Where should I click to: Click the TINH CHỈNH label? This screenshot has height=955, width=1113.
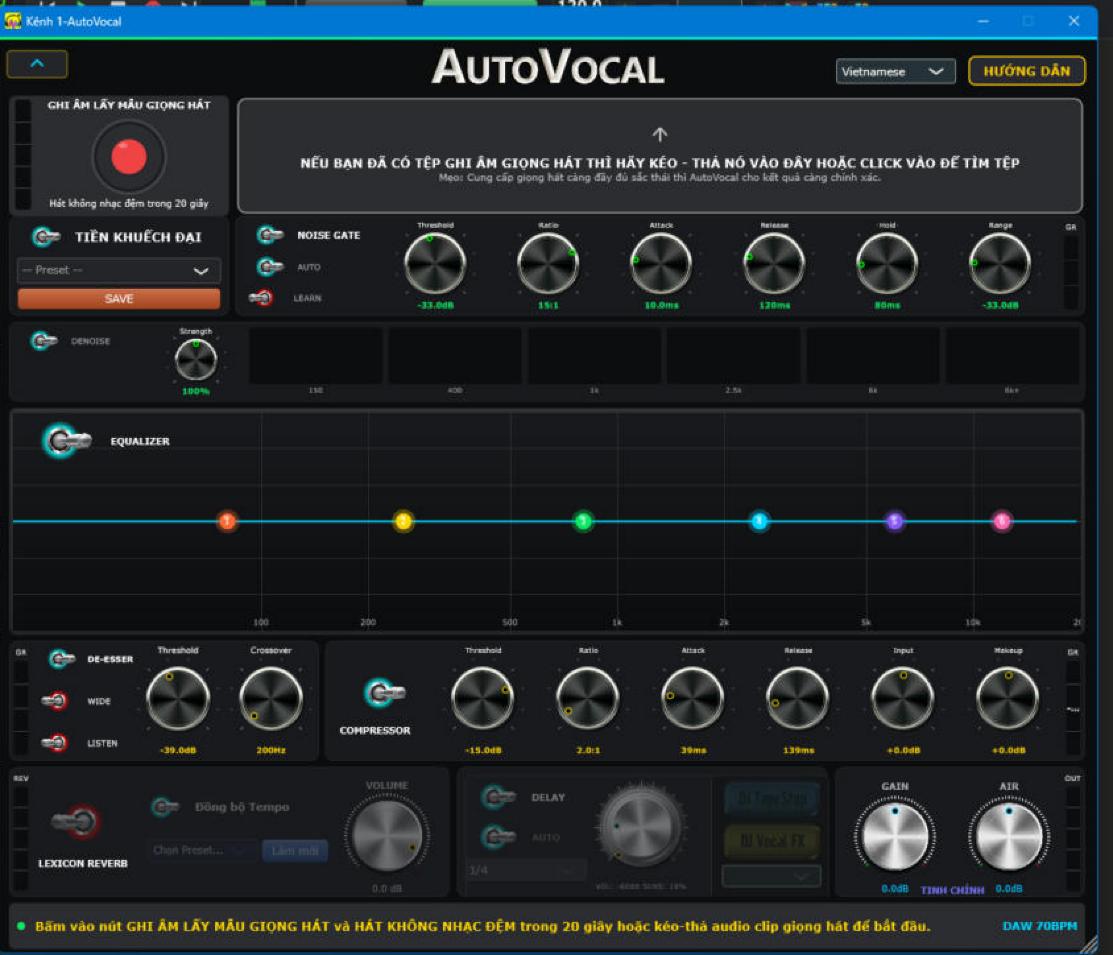952,890
